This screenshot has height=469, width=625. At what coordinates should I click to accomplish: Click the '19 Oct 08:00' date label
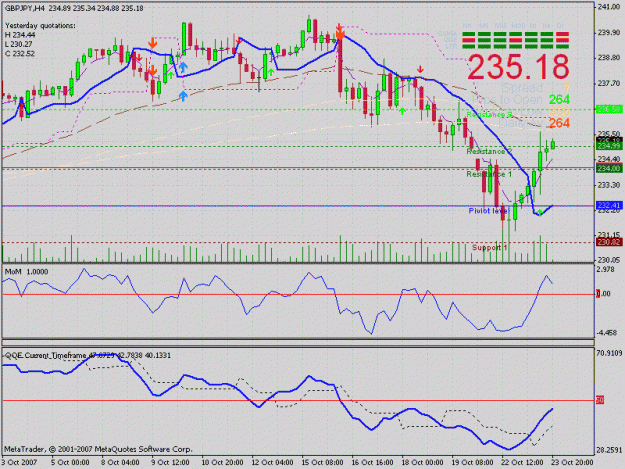(472, 462)
